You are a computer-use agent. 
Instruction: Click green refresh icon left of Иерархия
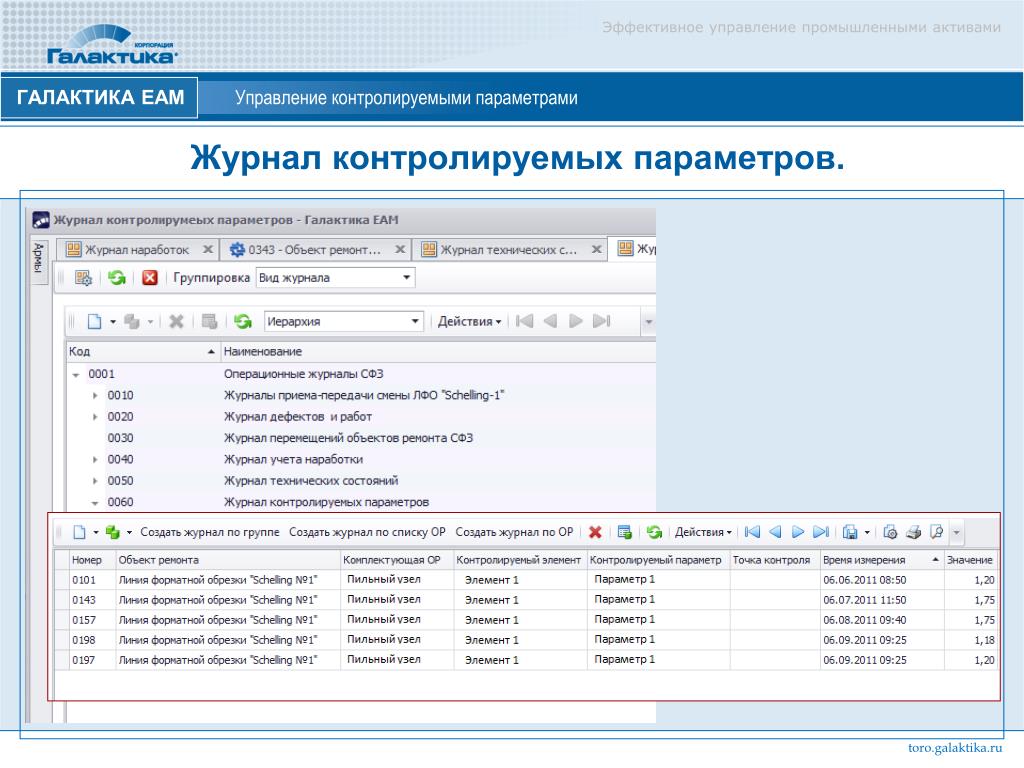click(x=243, y=321)
